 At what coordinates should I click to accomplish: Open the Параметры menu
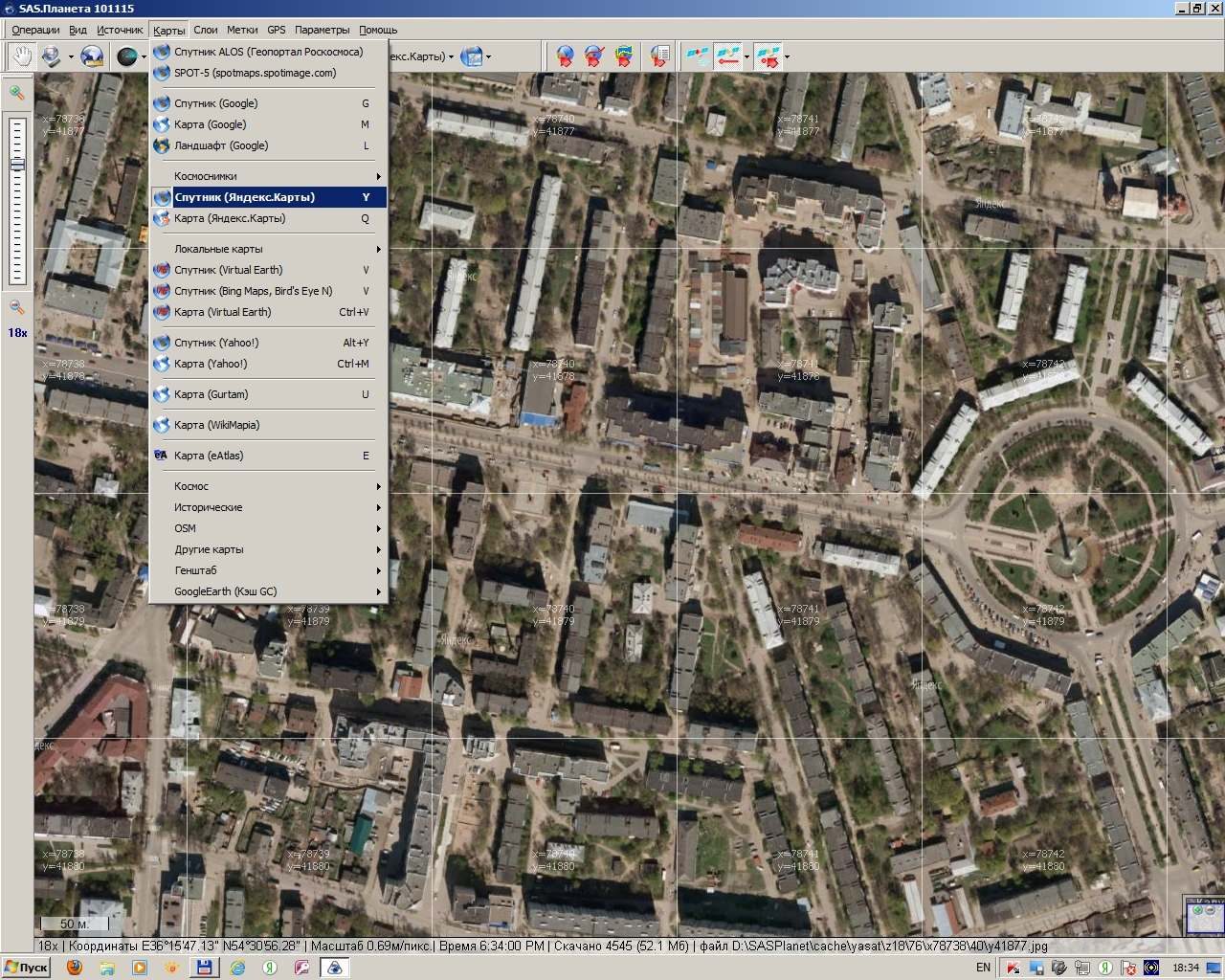tap(323, 30)
